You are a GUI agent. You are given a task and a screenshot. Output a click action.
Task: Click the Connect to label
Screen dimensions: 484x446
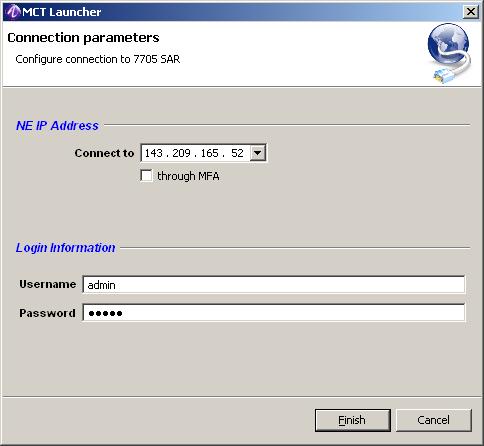click(104, 153)
